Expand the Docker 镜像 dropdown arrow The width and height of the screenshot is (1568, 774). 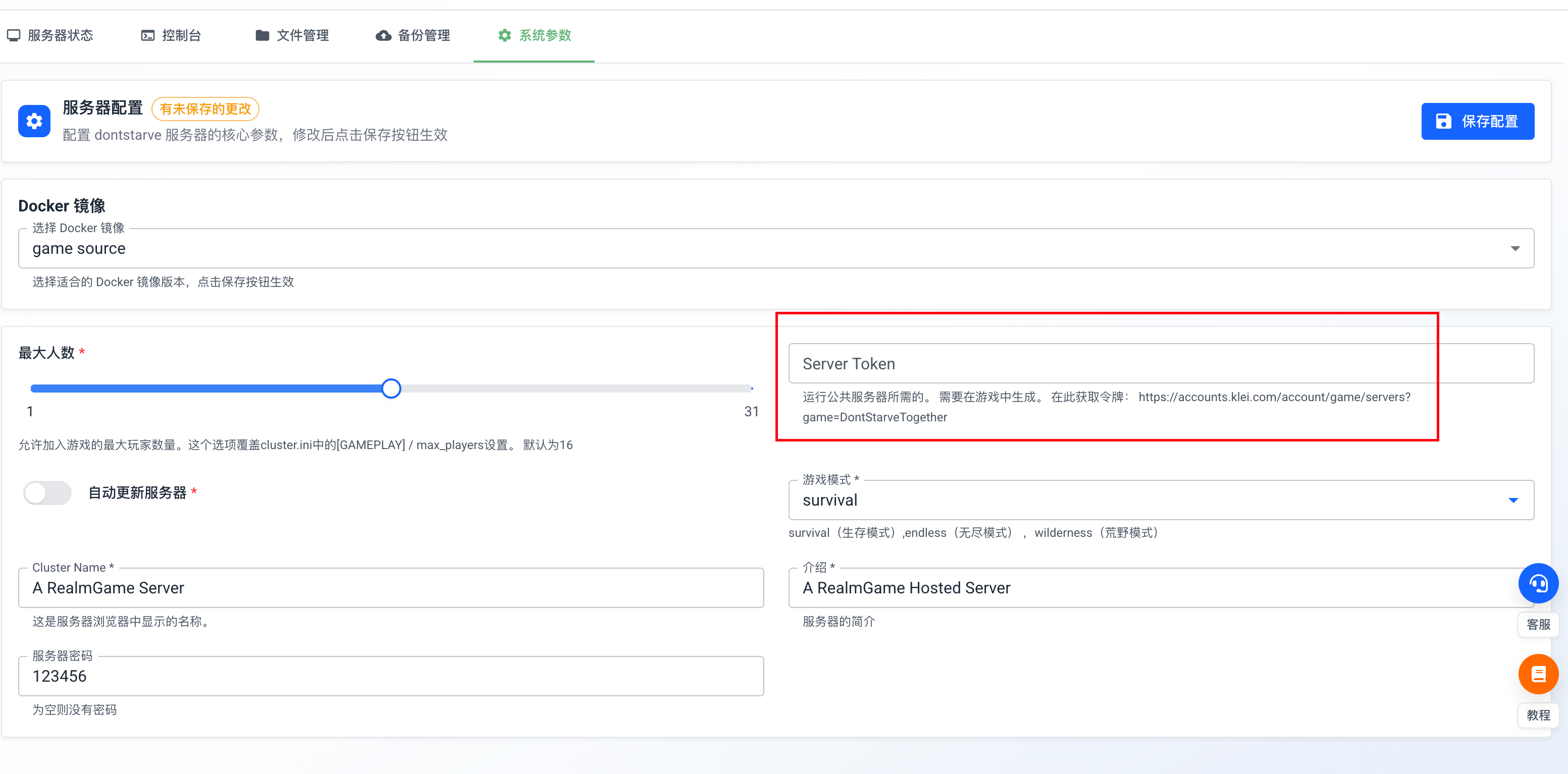click(x=1514, y=248)
